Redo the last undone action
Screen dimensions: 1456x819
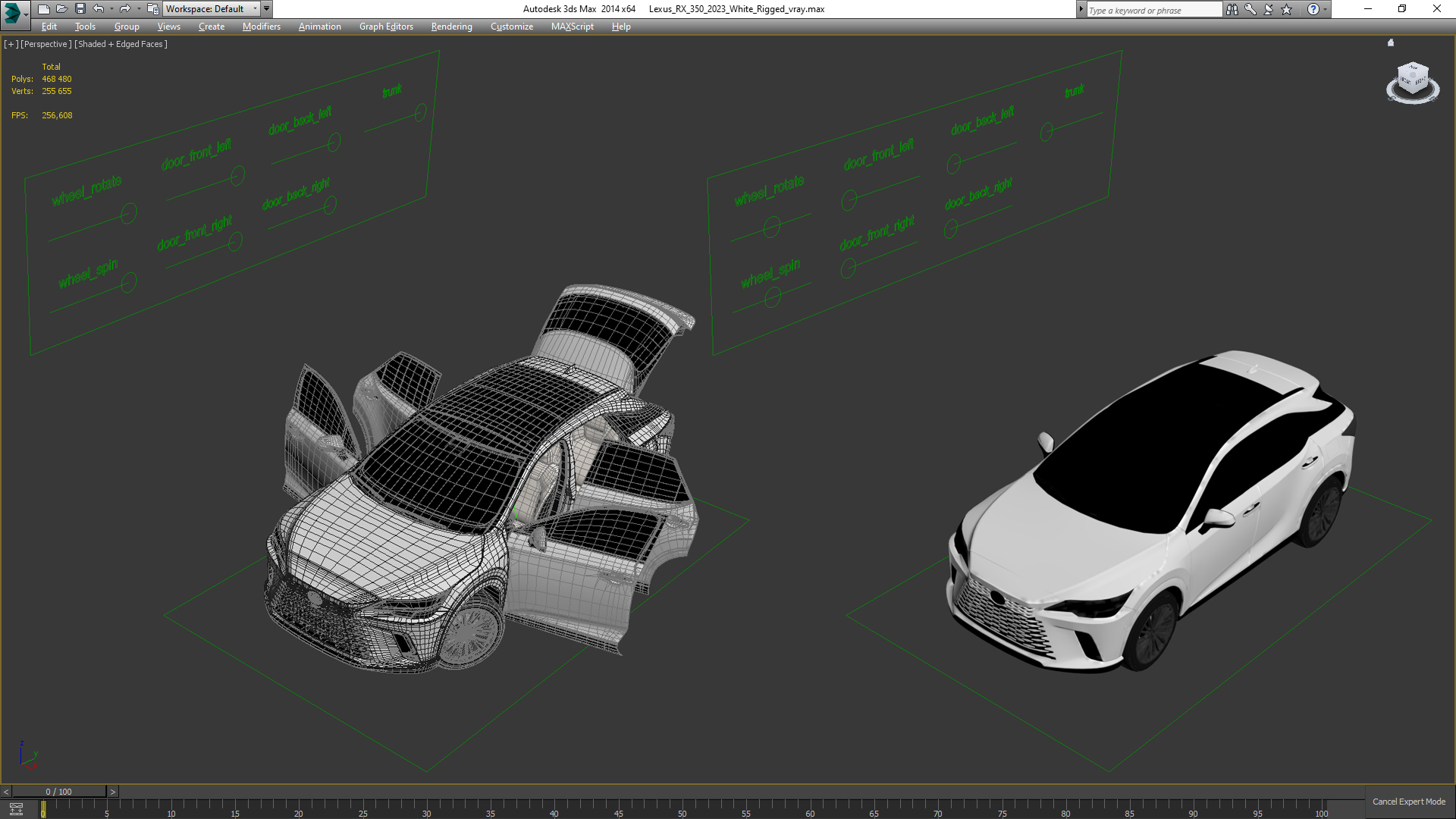125,9
